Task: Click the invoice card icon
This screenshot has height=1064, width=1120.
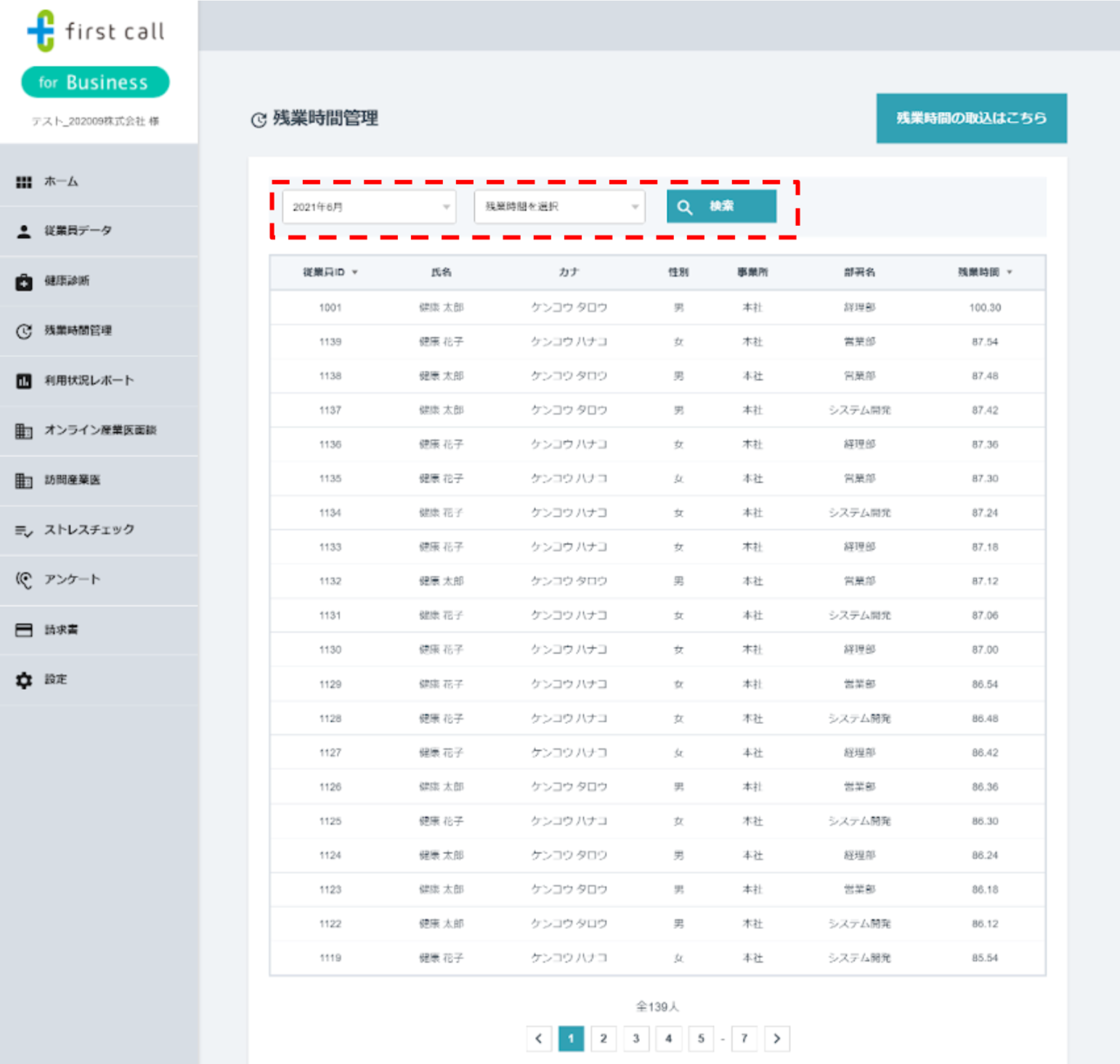Action: [24, 630]
